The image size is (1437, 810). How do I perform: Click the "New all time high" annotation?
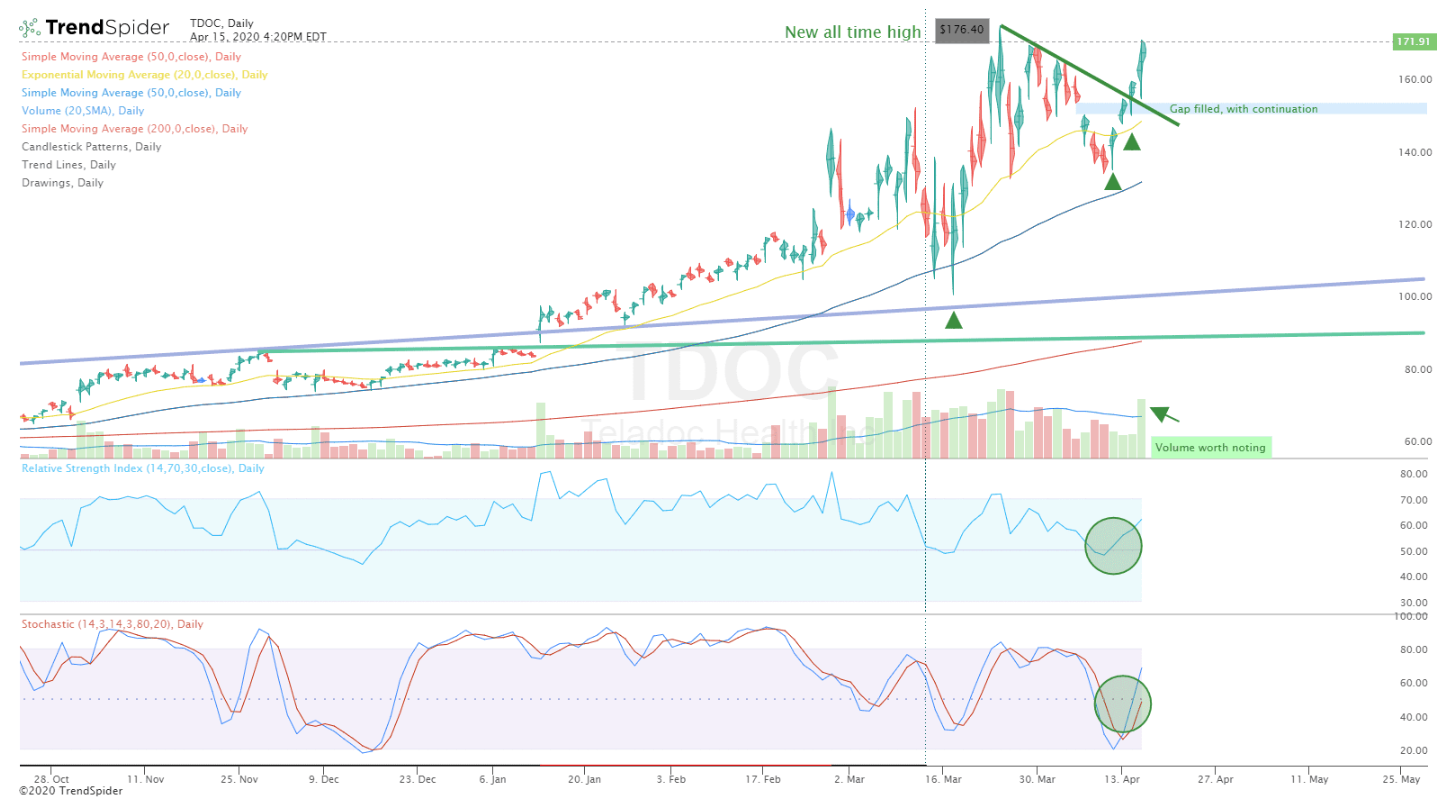point(852,32)
